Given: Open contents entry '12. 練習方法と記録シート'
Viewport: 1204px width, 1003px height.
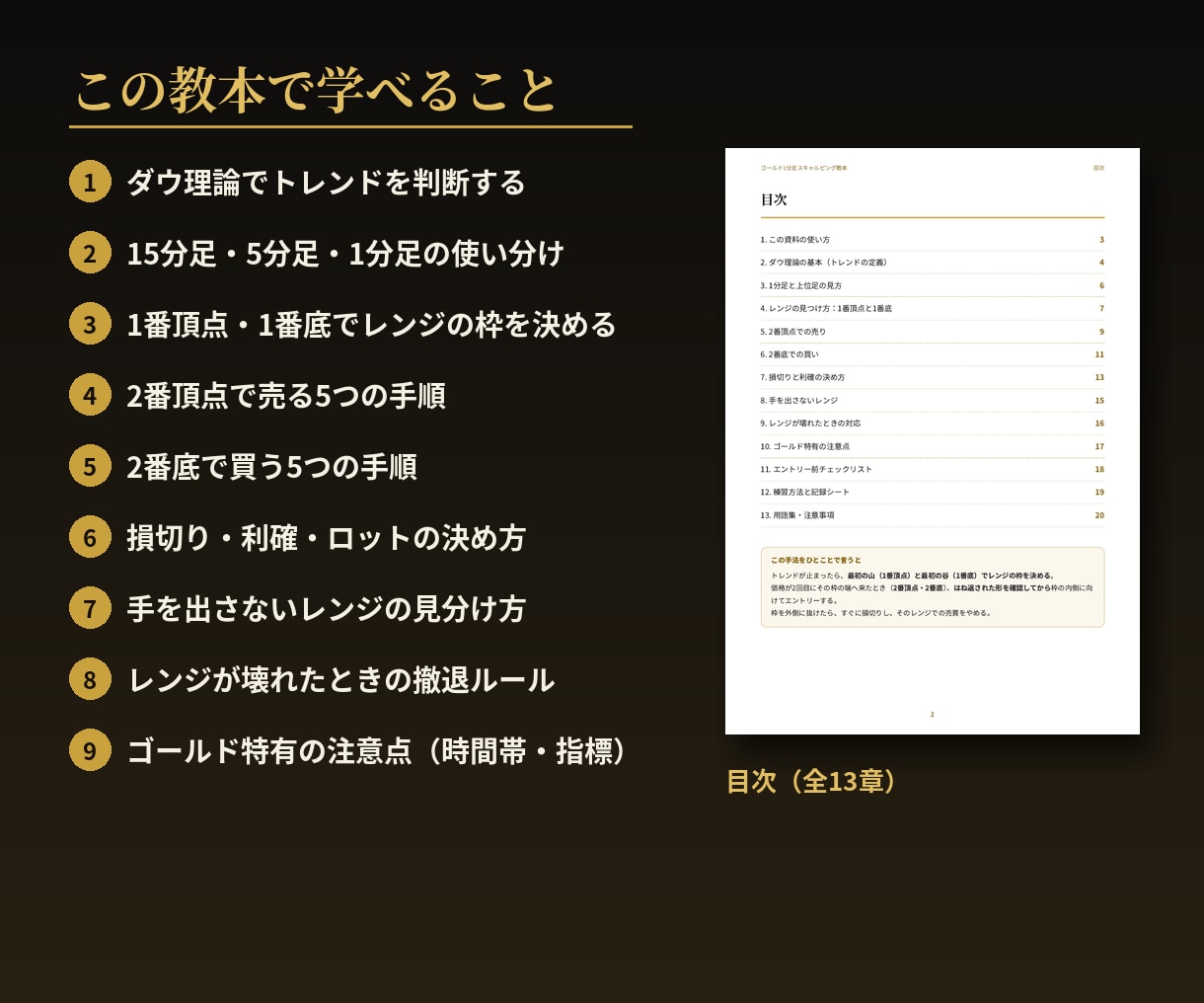Looking at the screenshot, I should [804, 492].
